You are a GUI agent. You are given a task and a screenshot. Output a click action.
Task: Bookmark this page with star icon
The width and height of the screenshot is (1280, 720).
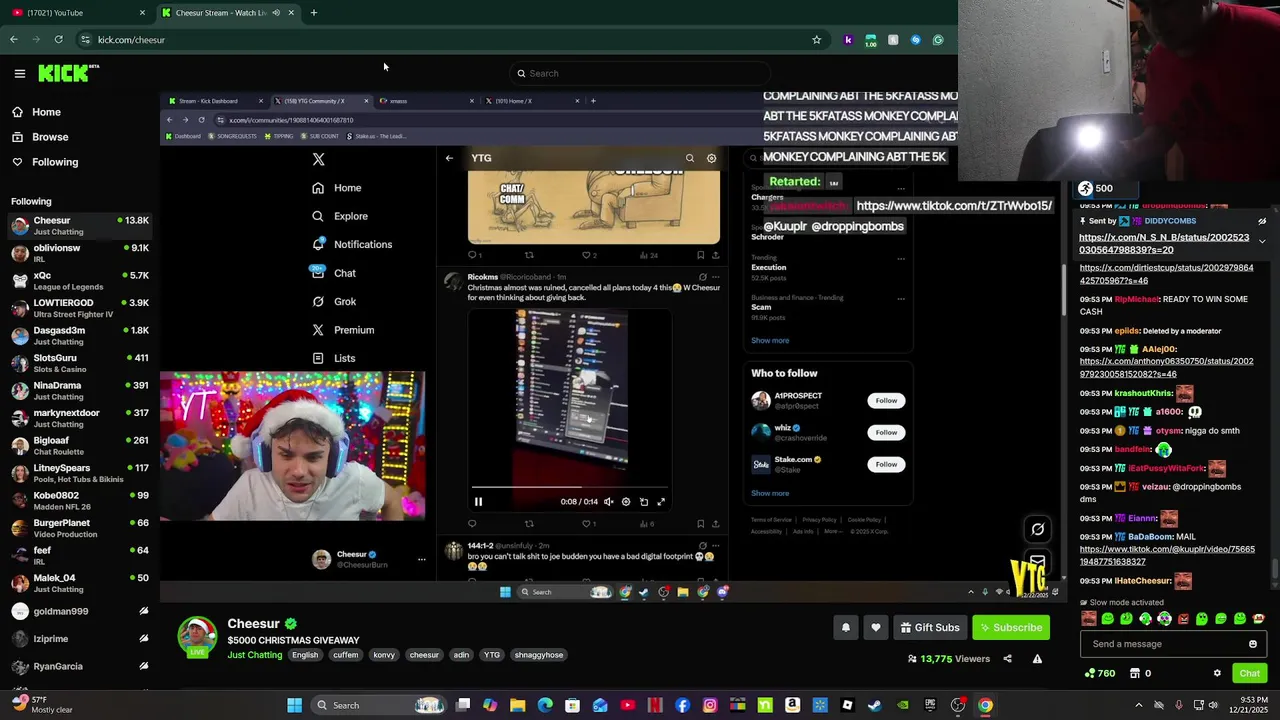coord(816,40)
